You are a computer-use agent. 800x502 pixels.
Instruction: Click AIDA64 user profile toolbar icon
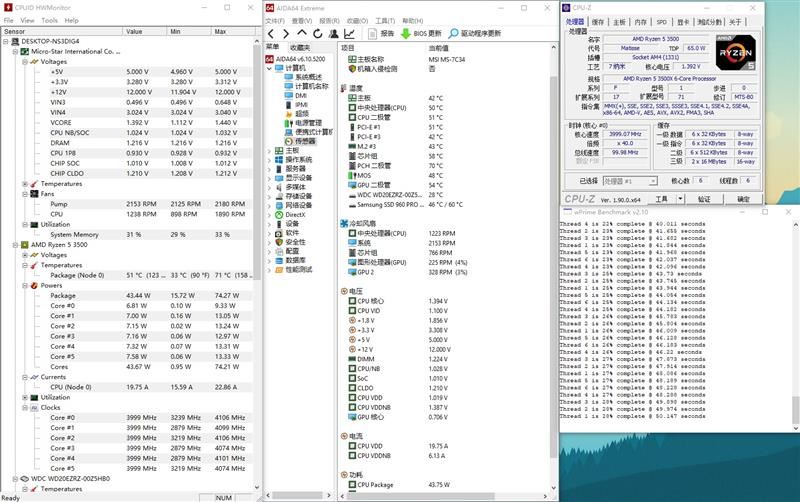(x=334, y=34)
